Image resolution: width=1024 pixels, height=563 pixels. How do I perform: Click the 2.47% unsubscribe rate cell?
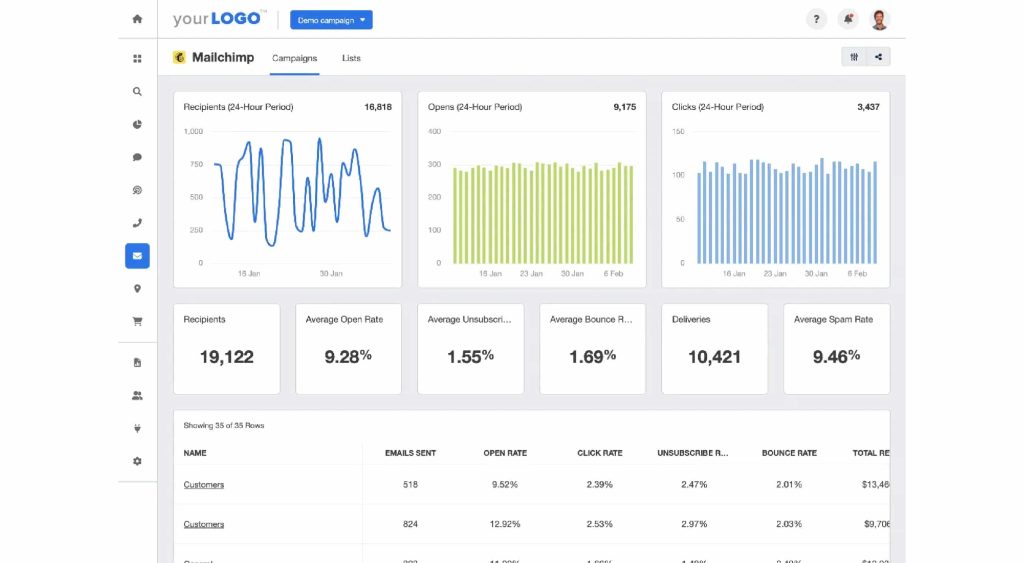pyautogui.click(x=694, y=485)
